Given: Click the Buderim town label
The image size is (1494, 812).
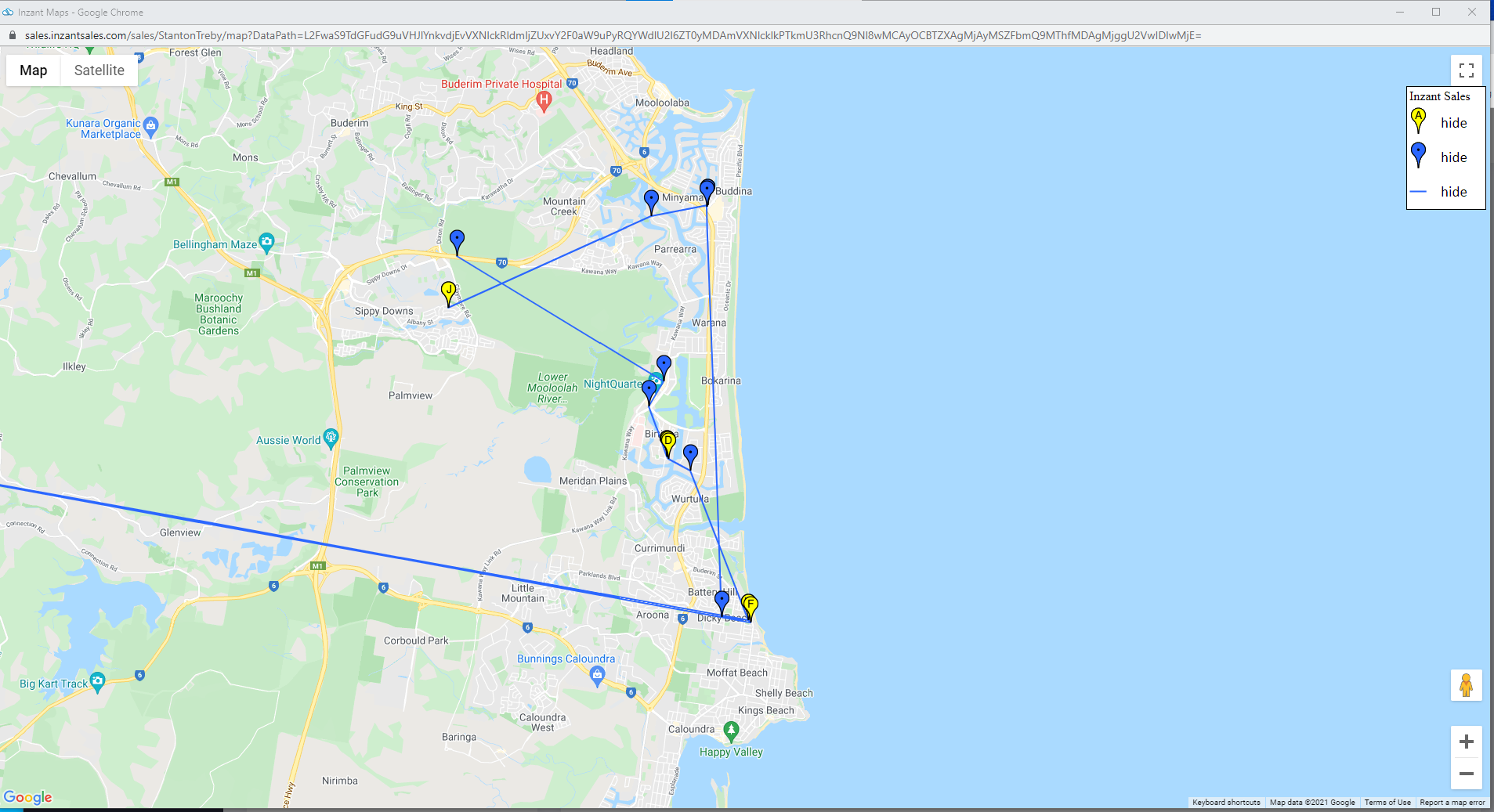Looking at the screenshot, I should coord(349,123).
